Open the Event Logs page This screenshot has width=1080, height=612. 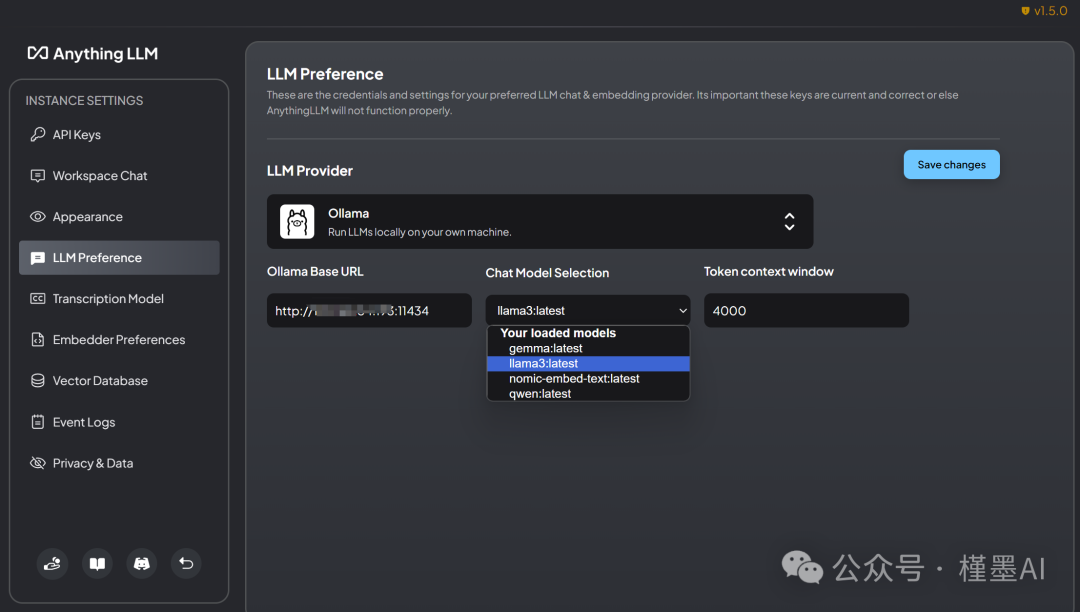coord(119,422)
